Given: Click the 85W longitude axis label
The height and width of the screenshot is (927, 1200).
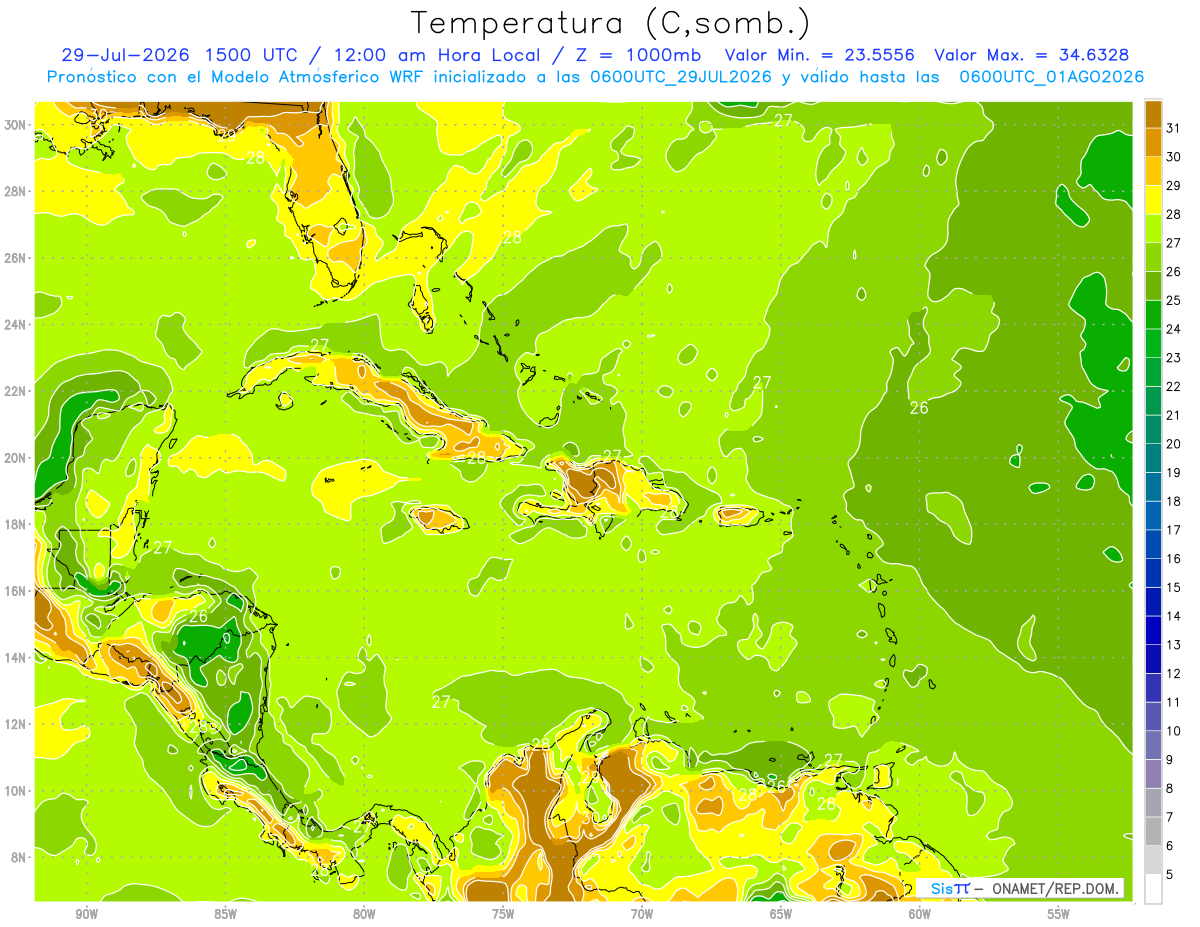Looking at the screenshot, I should click(225, 915).
